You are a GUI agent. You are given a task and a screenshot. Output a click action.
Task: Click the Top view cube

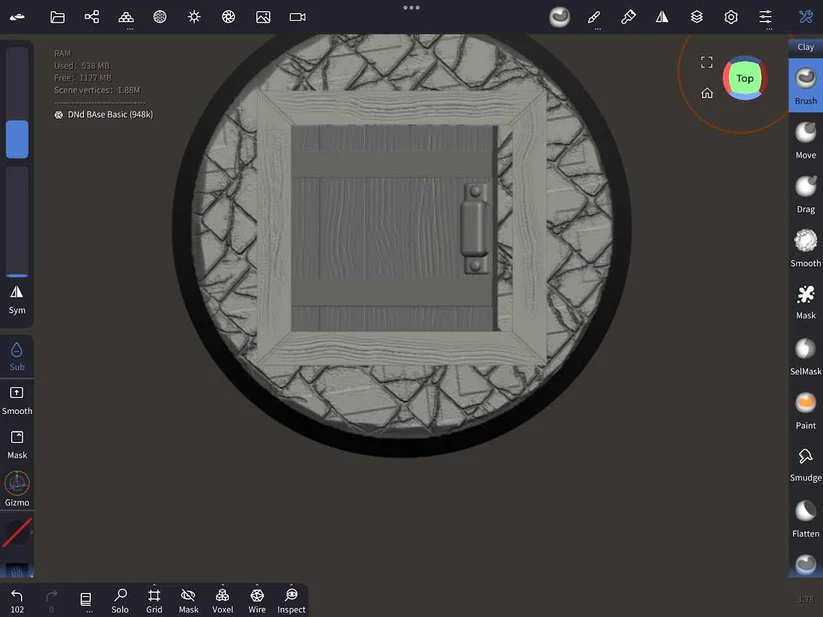(x=744, y=79)
